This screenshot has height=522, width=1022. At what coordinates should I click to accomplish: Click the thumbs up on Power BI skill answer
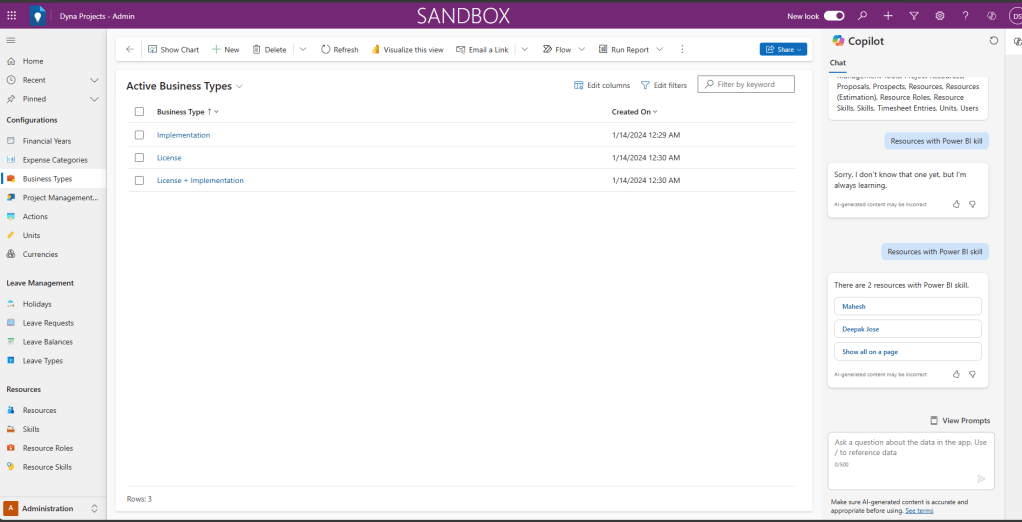[956, 374]
